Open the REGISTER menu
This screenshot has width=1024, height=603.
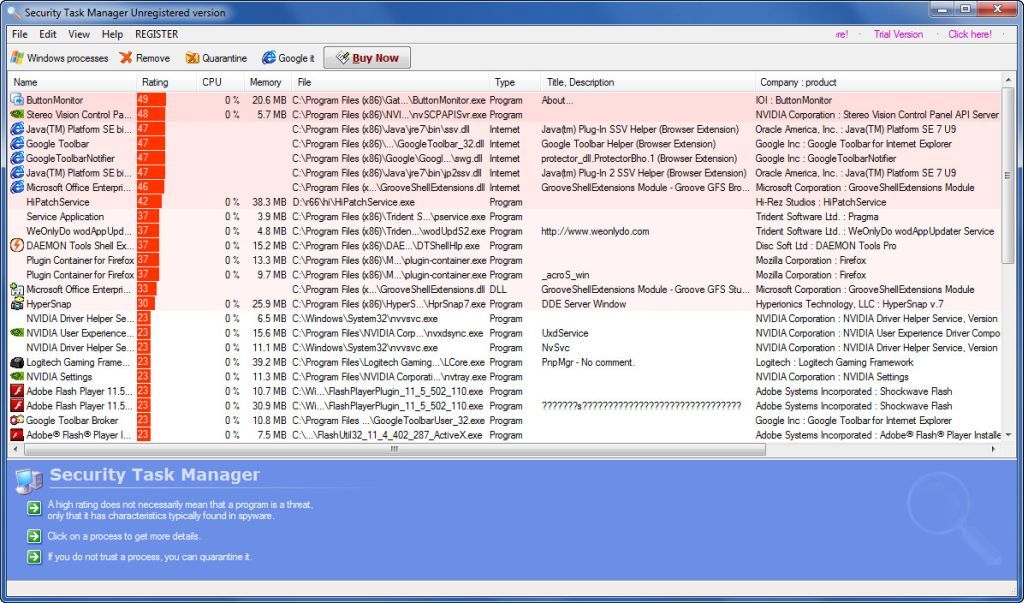tap(157, 34)
